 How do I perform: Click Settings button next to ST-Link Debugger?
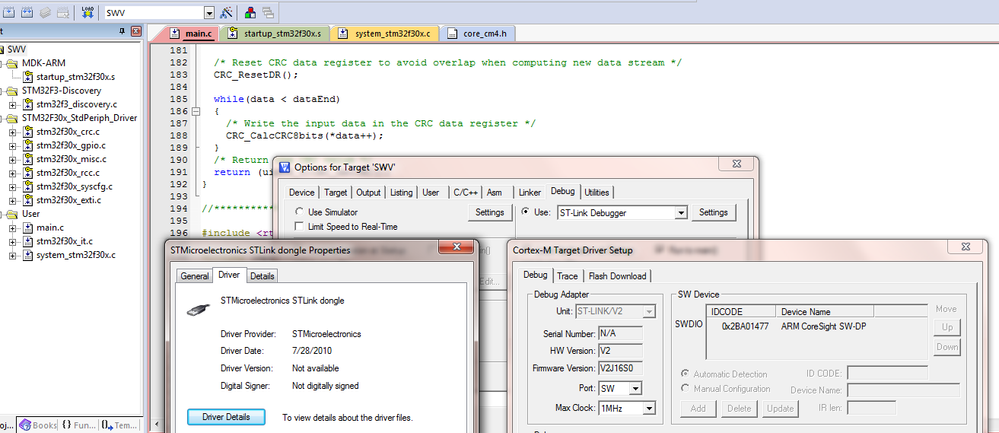coord(713,212)
